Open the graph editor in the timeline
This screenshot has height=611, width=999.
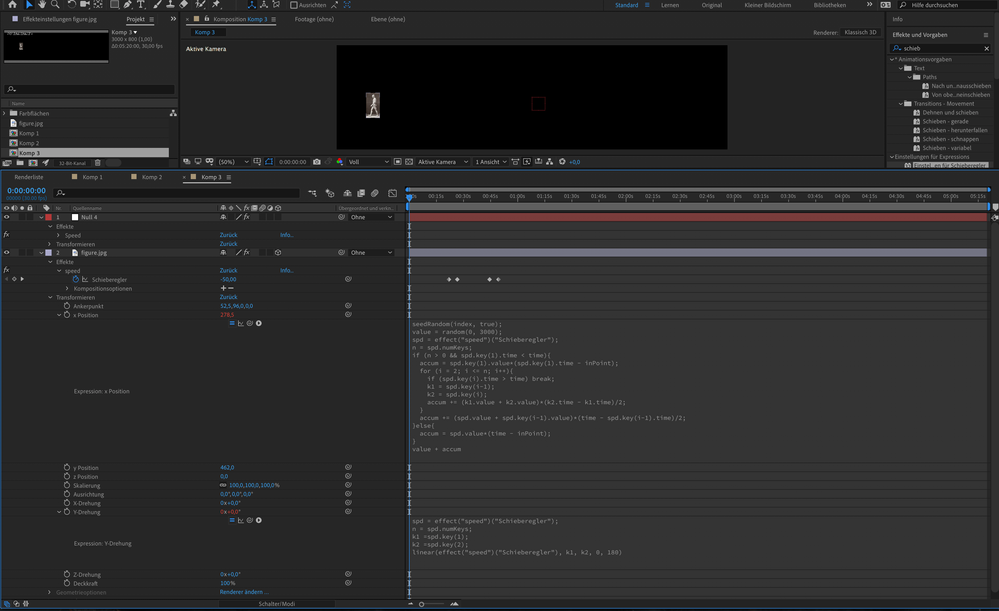392,193
